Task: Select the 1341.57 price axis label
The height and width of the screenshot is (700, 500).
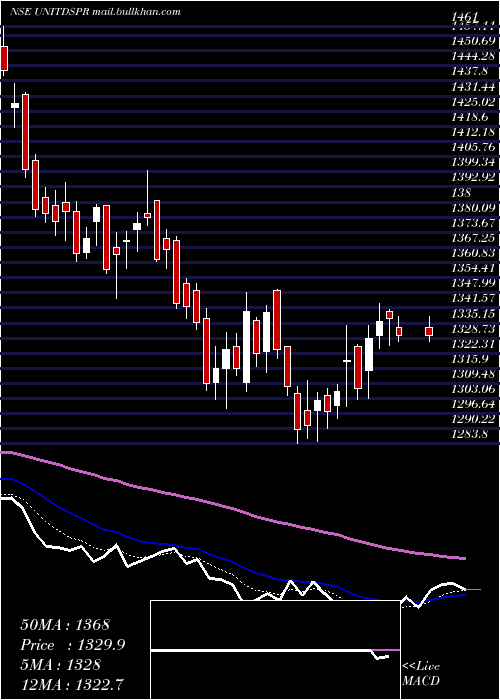Action: click(x=473, y=299)
